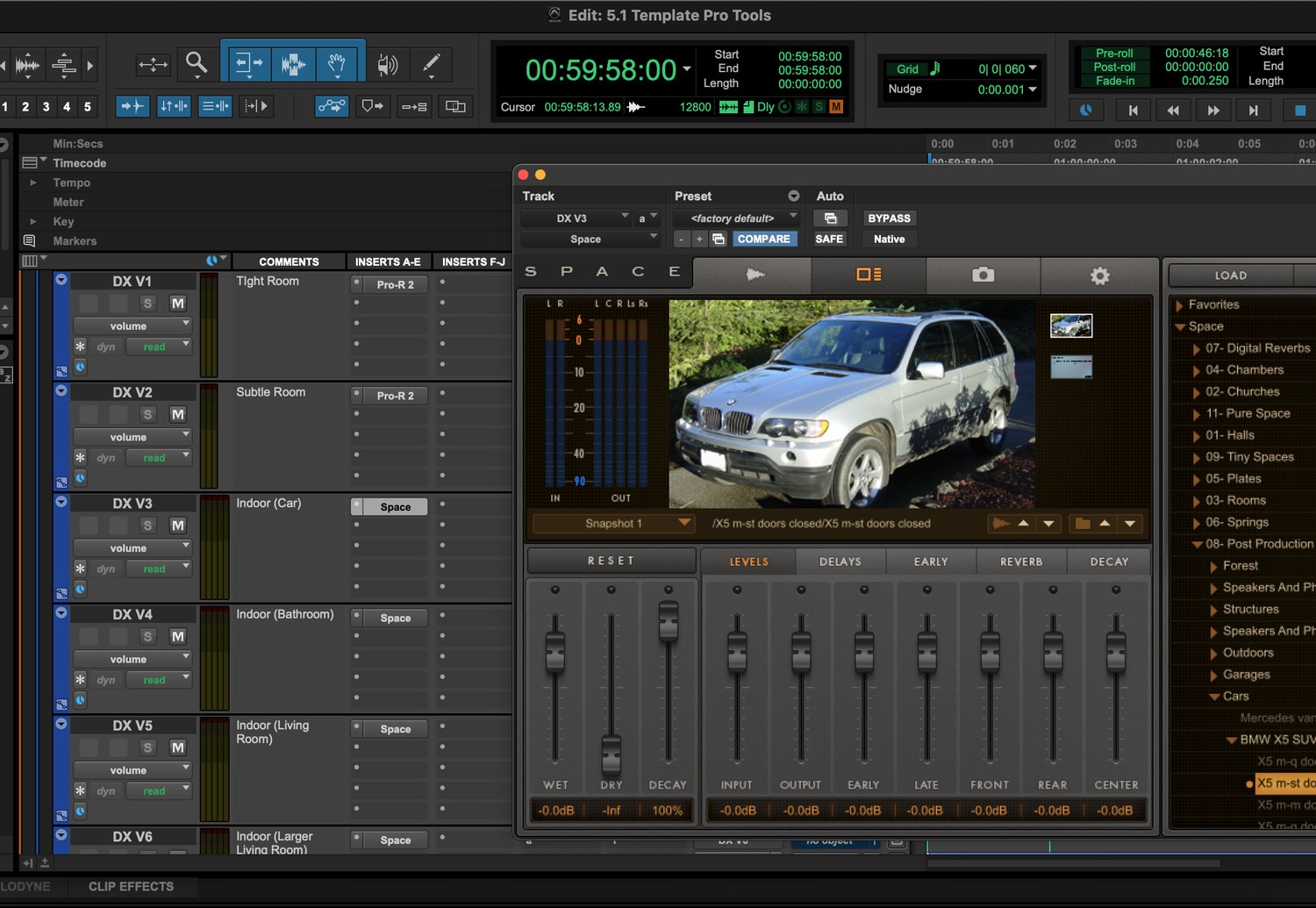
Task: Switch to the EARLY tab
Action: [931, 561]
